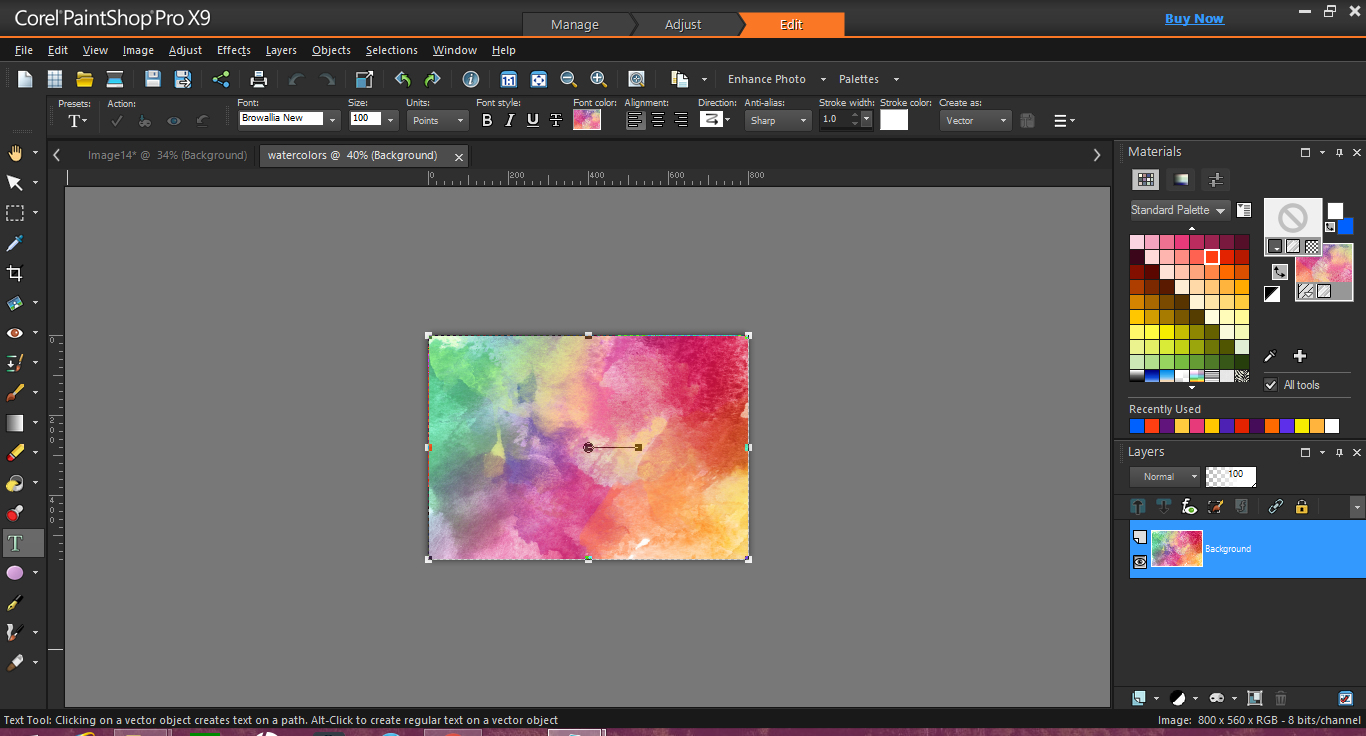Select the Dropper tool
The width and height of the screenshot is (1366, 736).
click(x=15, y=243)
